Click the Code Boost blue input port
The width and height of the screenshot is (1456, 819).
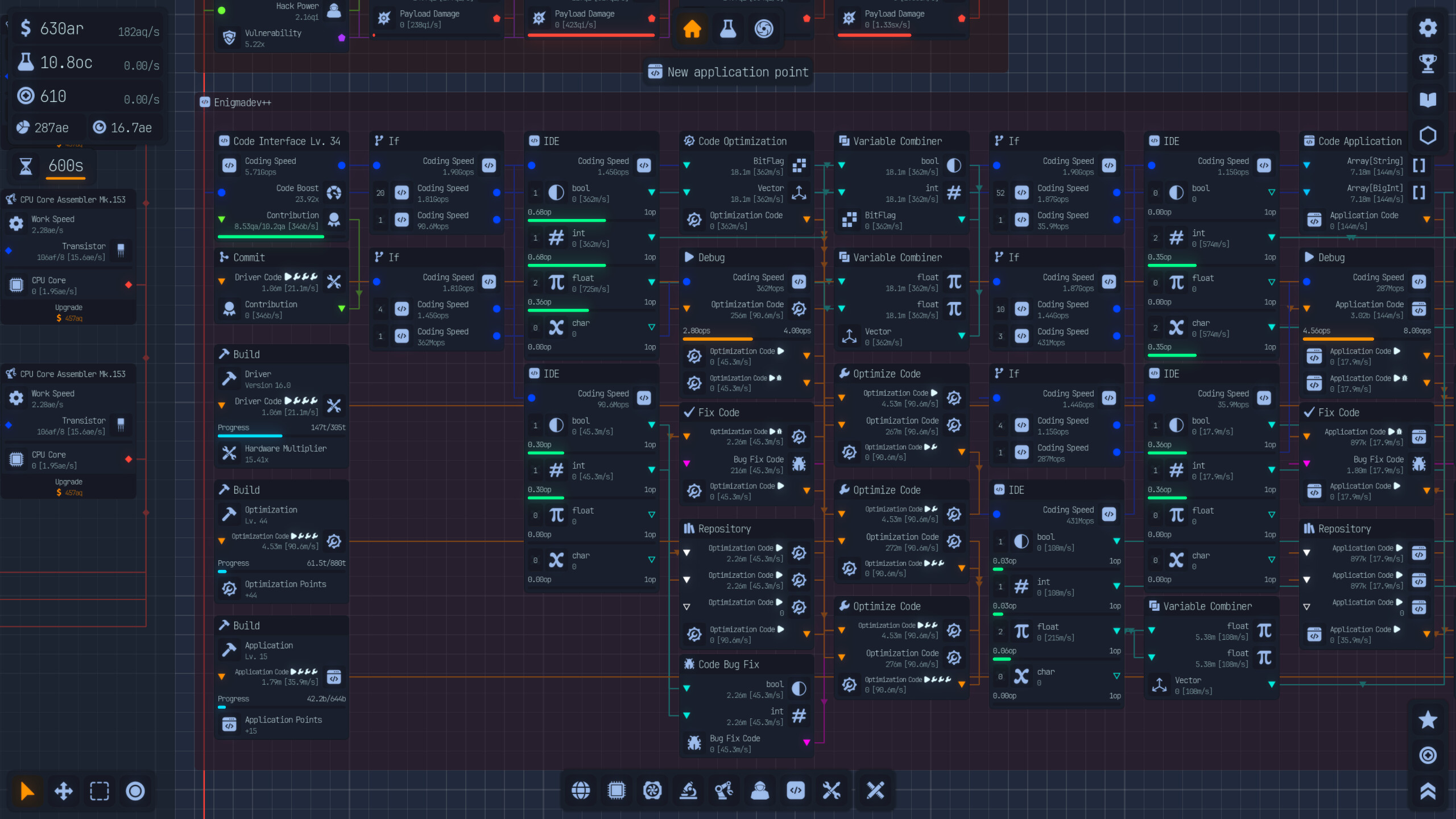coord(222,193)
